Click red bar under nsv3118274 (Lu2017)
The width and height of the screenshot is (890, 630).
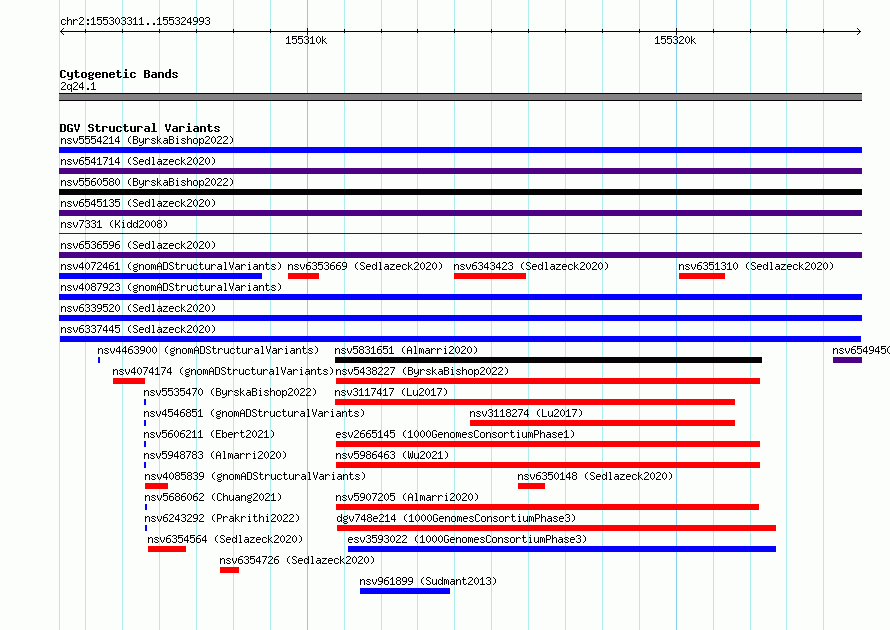click(603, 423)
